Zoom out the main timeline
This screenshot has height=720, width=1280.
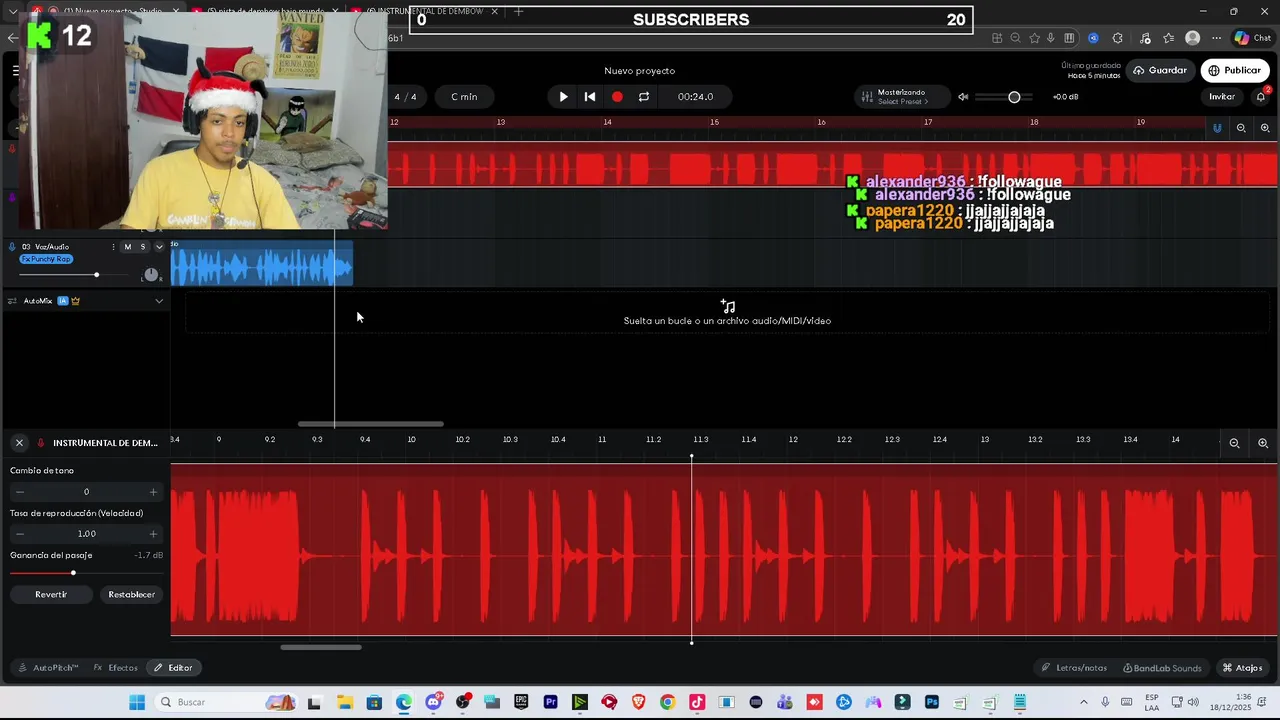1241,128
